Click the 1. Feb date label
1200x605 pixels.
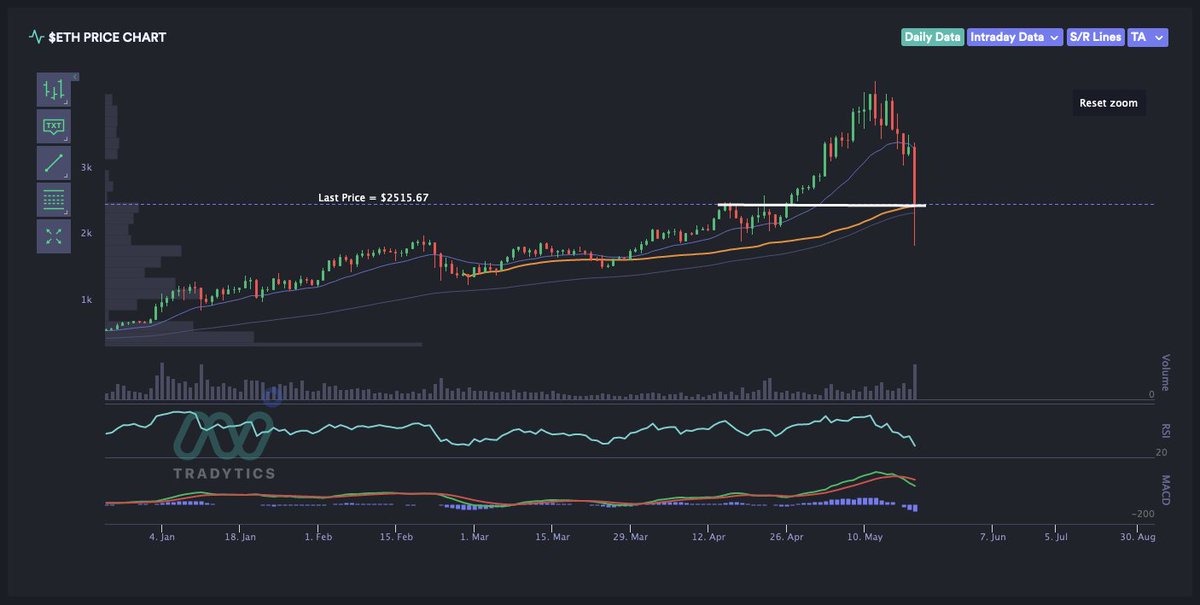pos(318,537)
